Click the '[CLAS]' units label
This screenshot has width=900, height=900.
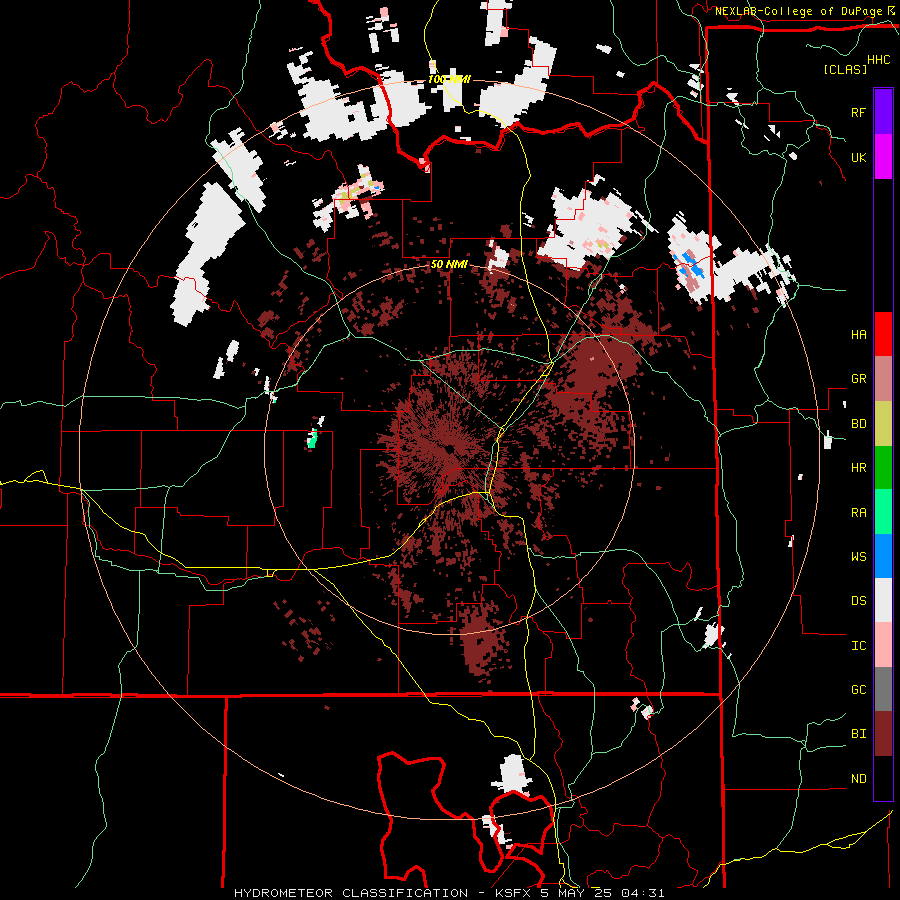pos(845,69)
